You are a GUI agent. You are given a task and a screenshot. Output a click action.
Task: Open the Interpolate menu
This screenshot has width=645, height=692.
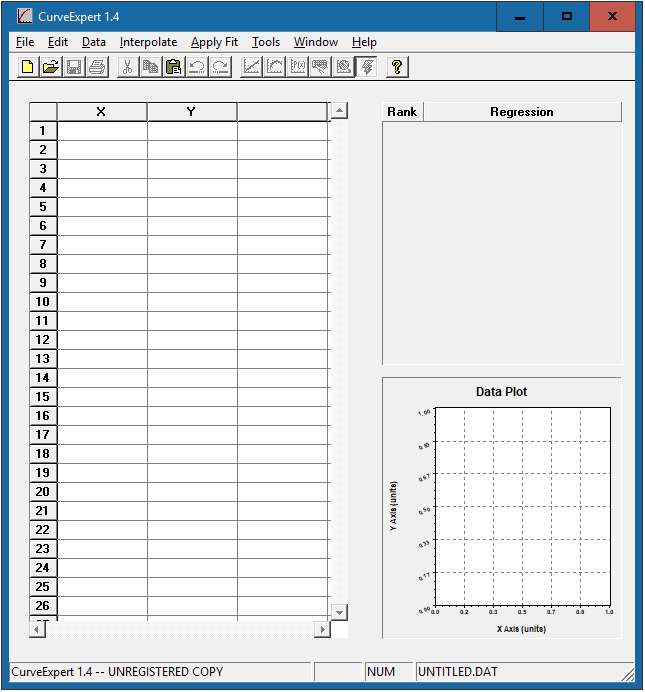tap(148, 42)
